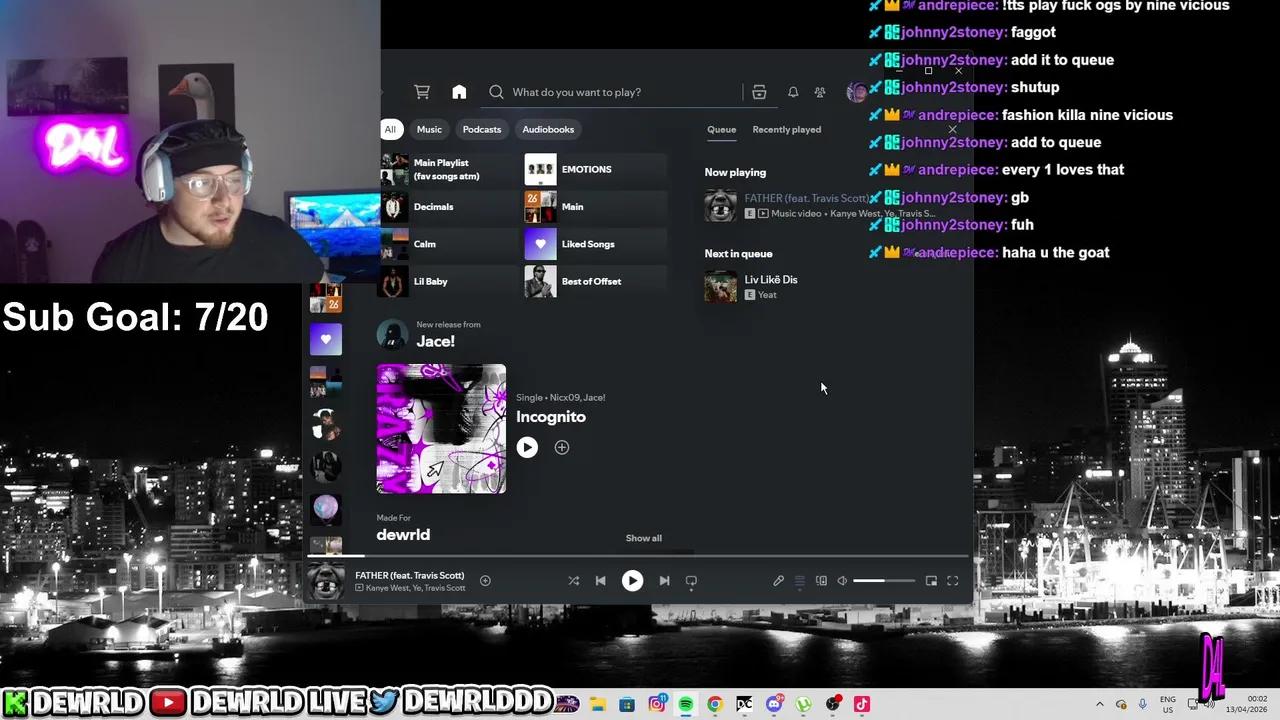Go to Spotify Home
1280x720 pixels.
pyautogui.click(x=459, y=92)
